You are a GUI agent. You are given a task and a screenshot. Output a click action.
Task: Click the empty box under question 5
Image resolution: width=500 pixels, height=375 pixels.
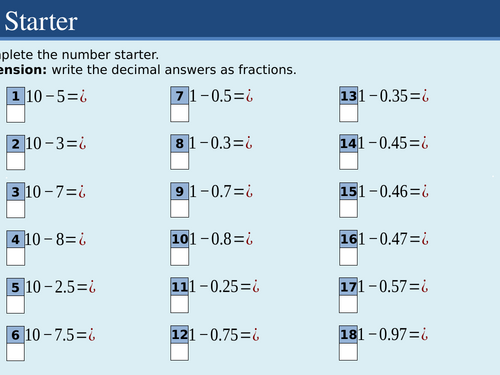point(16,304)
